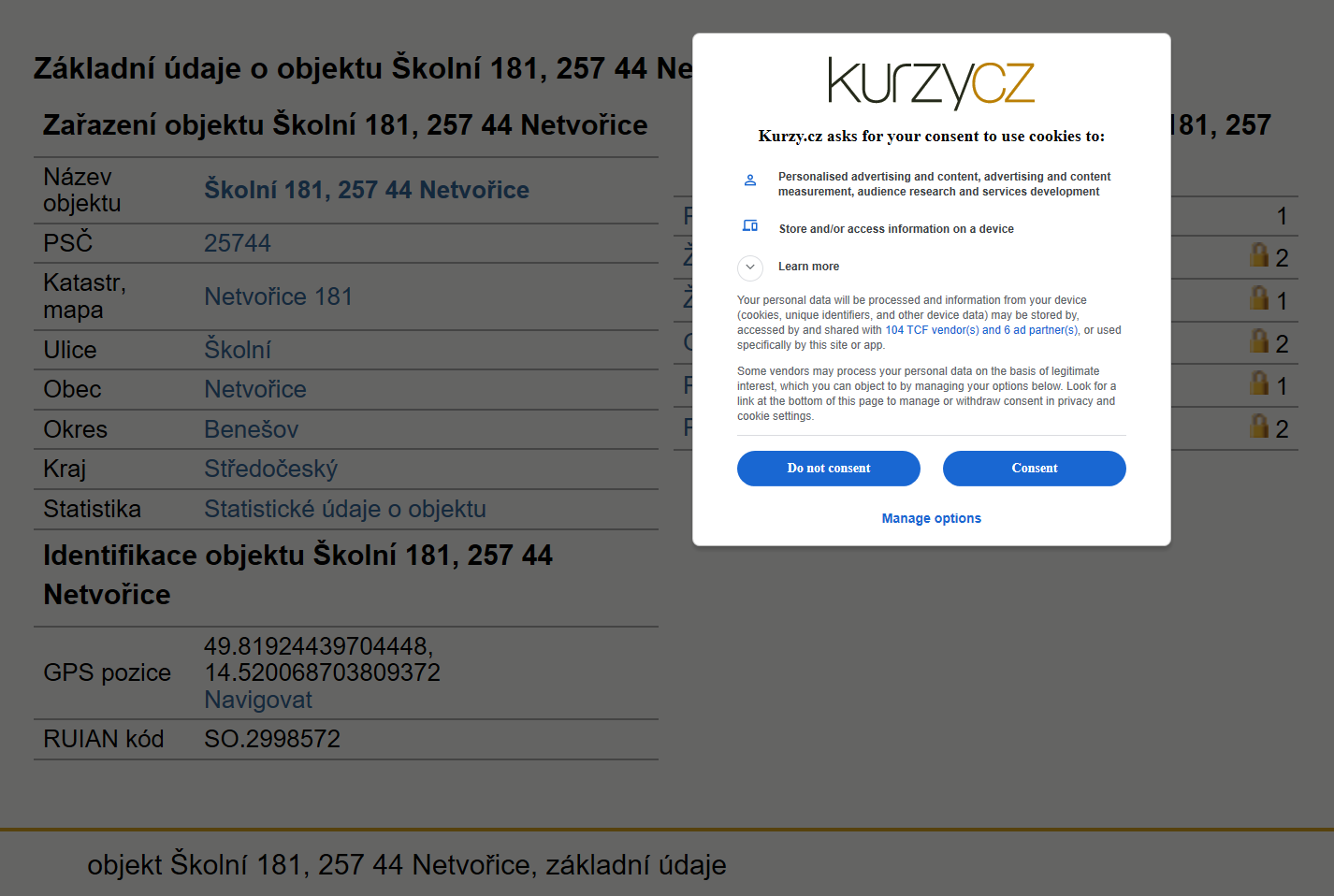1334x896 pixels.
Task: Click the Do not consent button
Action: (829, 469)
